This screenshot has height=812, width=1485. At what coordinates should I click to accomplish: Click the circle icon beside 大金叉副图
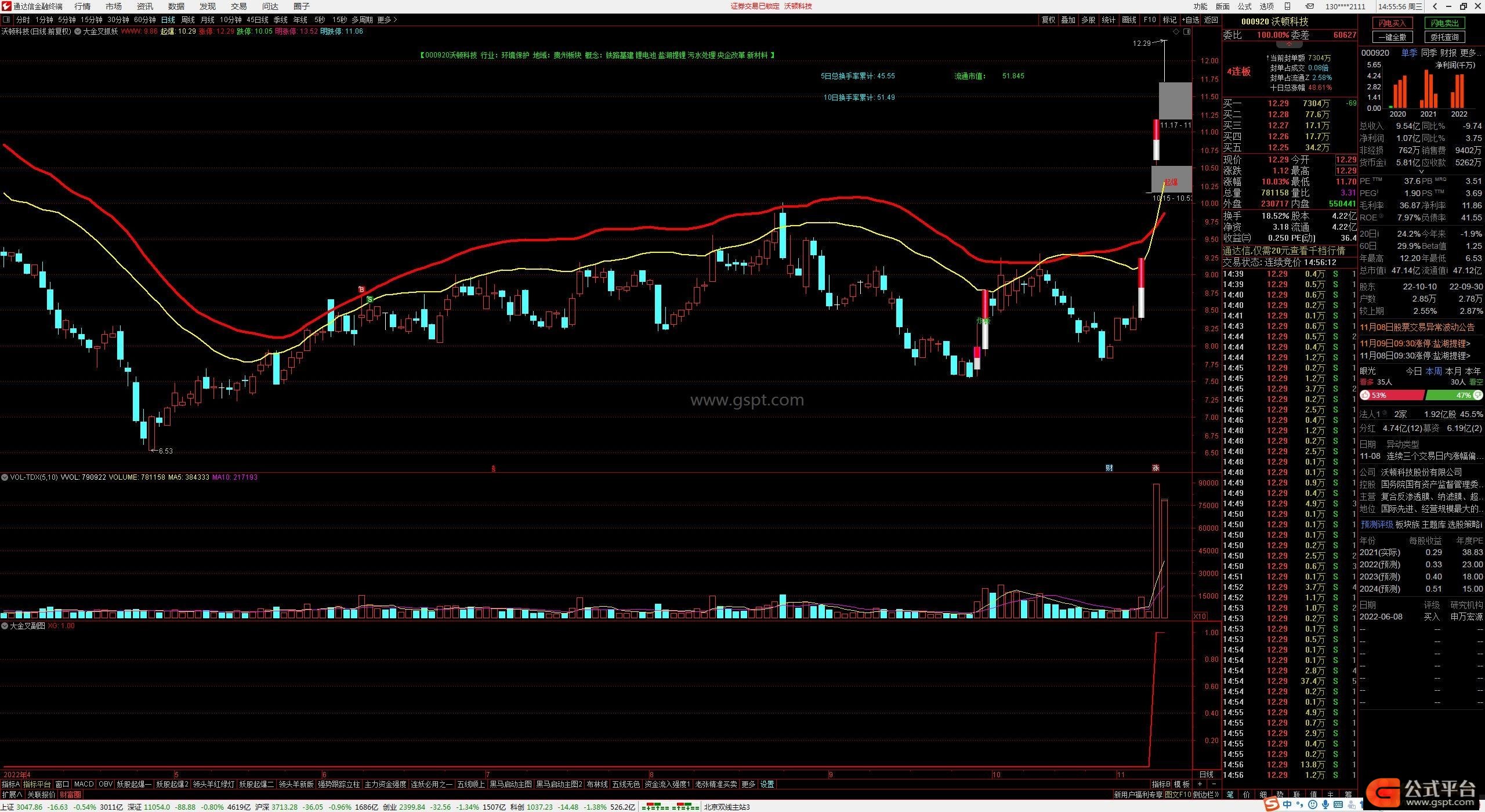(x=5, y=626)
